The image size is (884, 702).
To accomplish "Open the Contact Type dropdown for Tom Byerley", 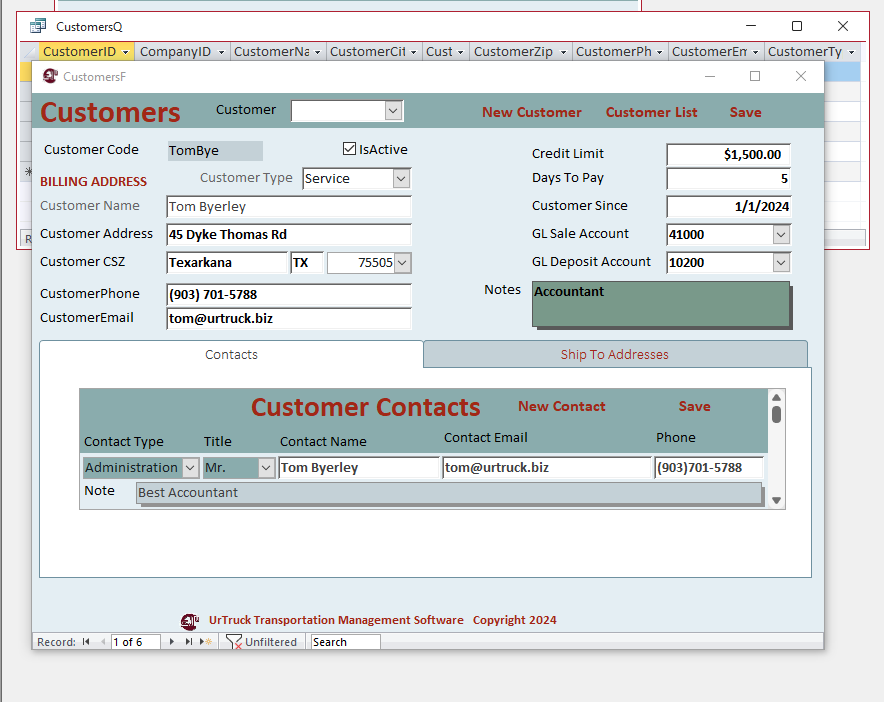I will point(189,467).
